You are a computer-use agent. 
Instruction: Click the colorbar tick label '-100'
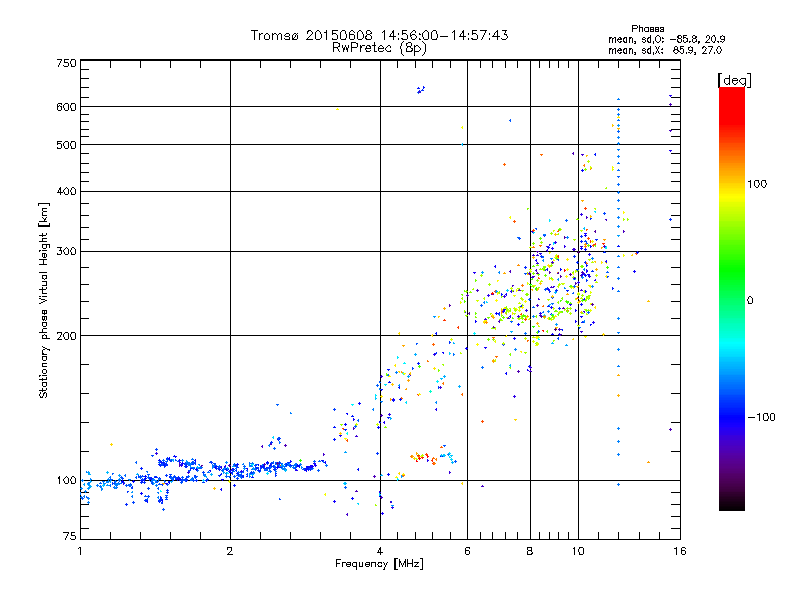click(762, 417)
